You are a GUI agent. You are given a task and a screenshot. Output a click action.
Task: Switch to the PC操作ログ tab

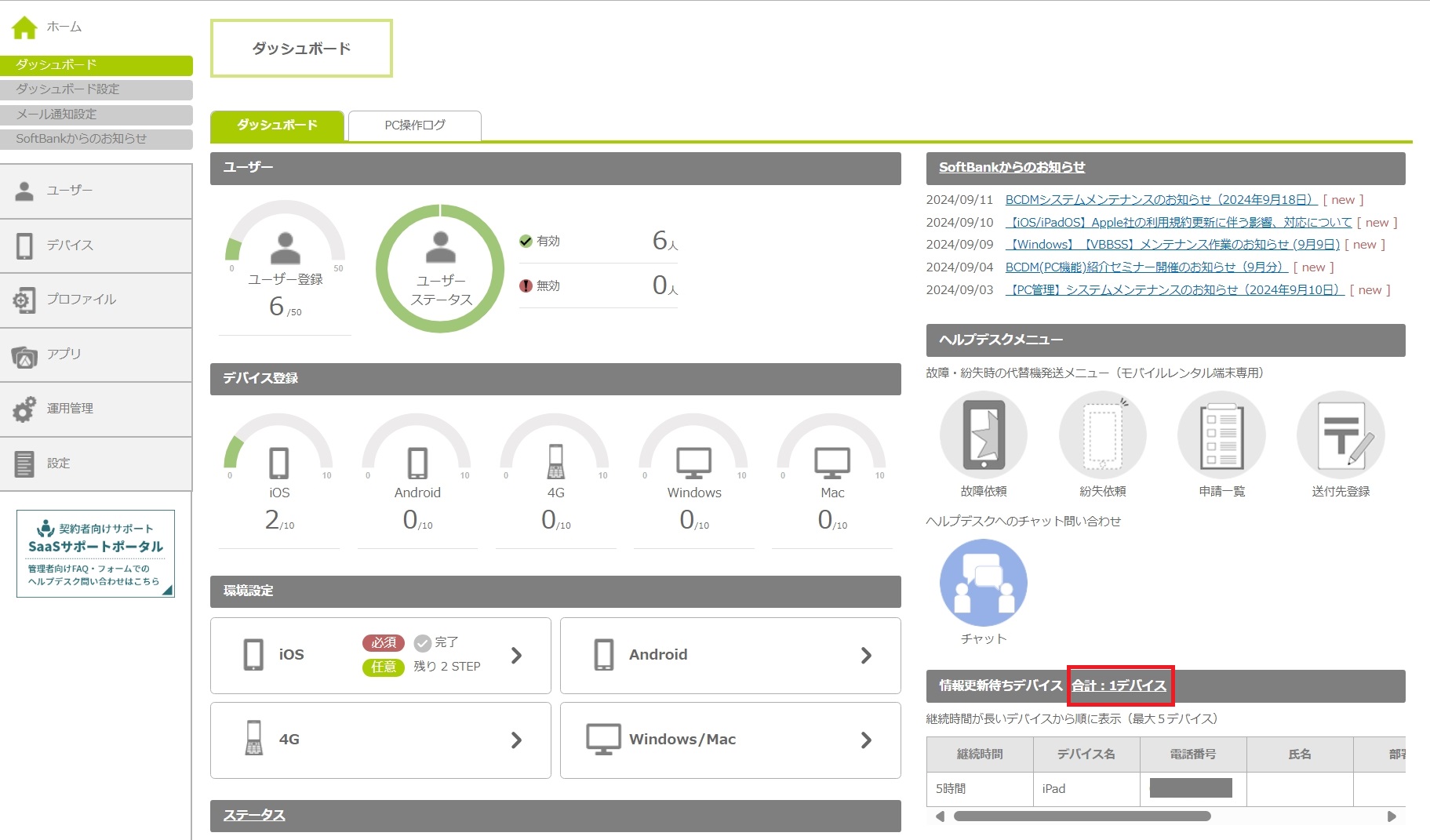(414, 125)
